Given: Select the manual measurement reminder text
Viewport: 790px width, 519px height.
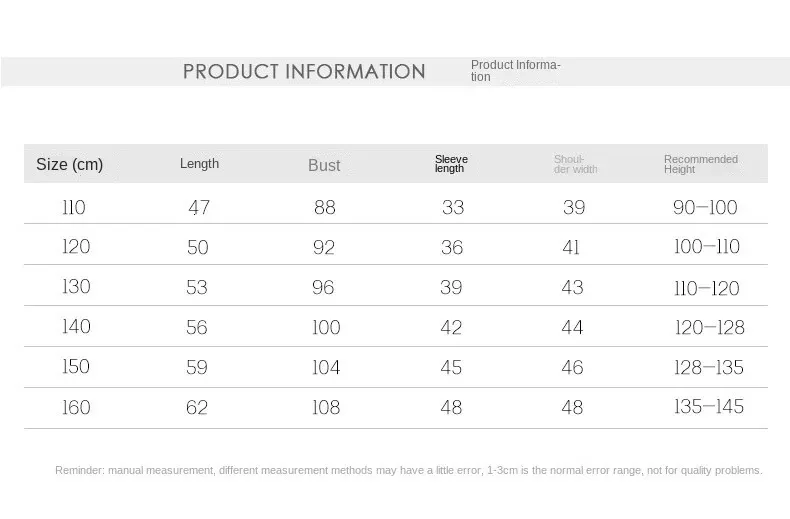Looking at the screenshot, I should pos(409,471).
